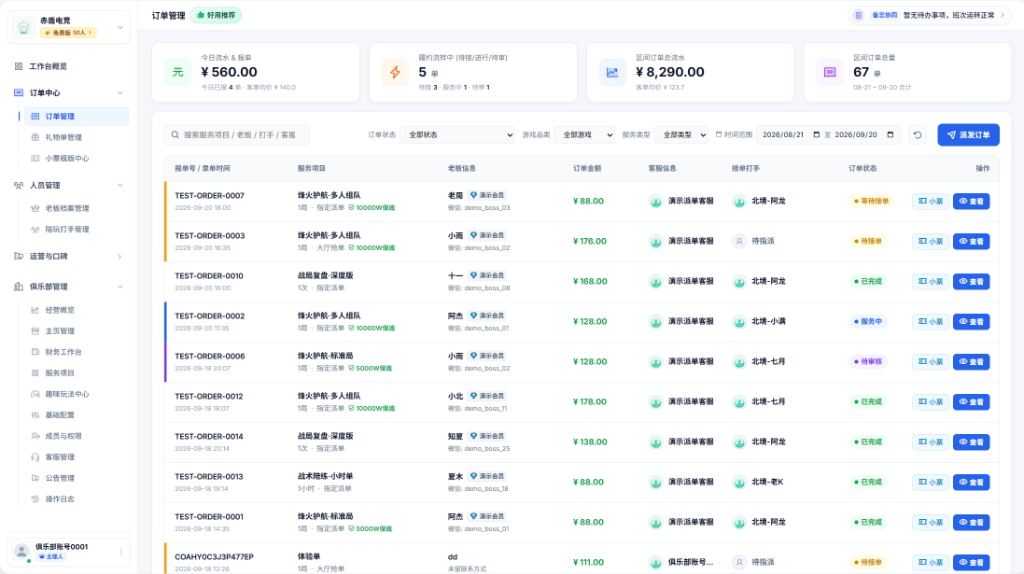Click the order search input field
The image size is (1024, 574).
pyautogui.click(x=236, y=135)
